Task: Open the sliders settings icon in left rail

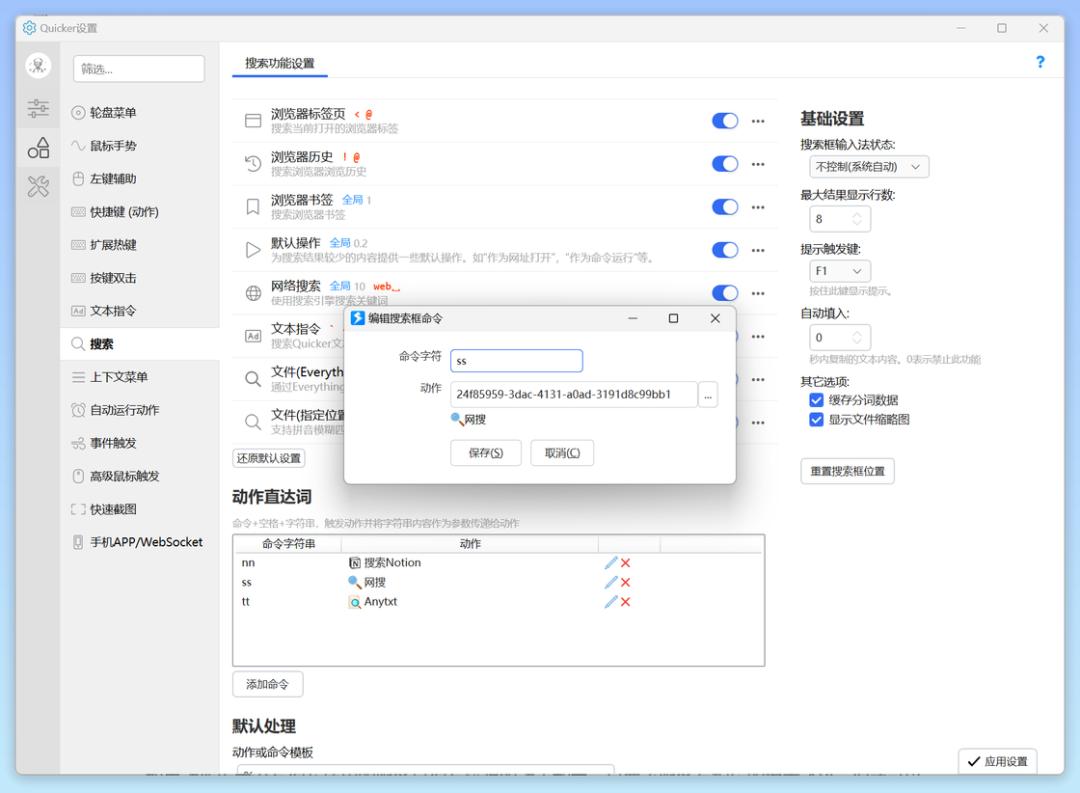Action: 38,107
